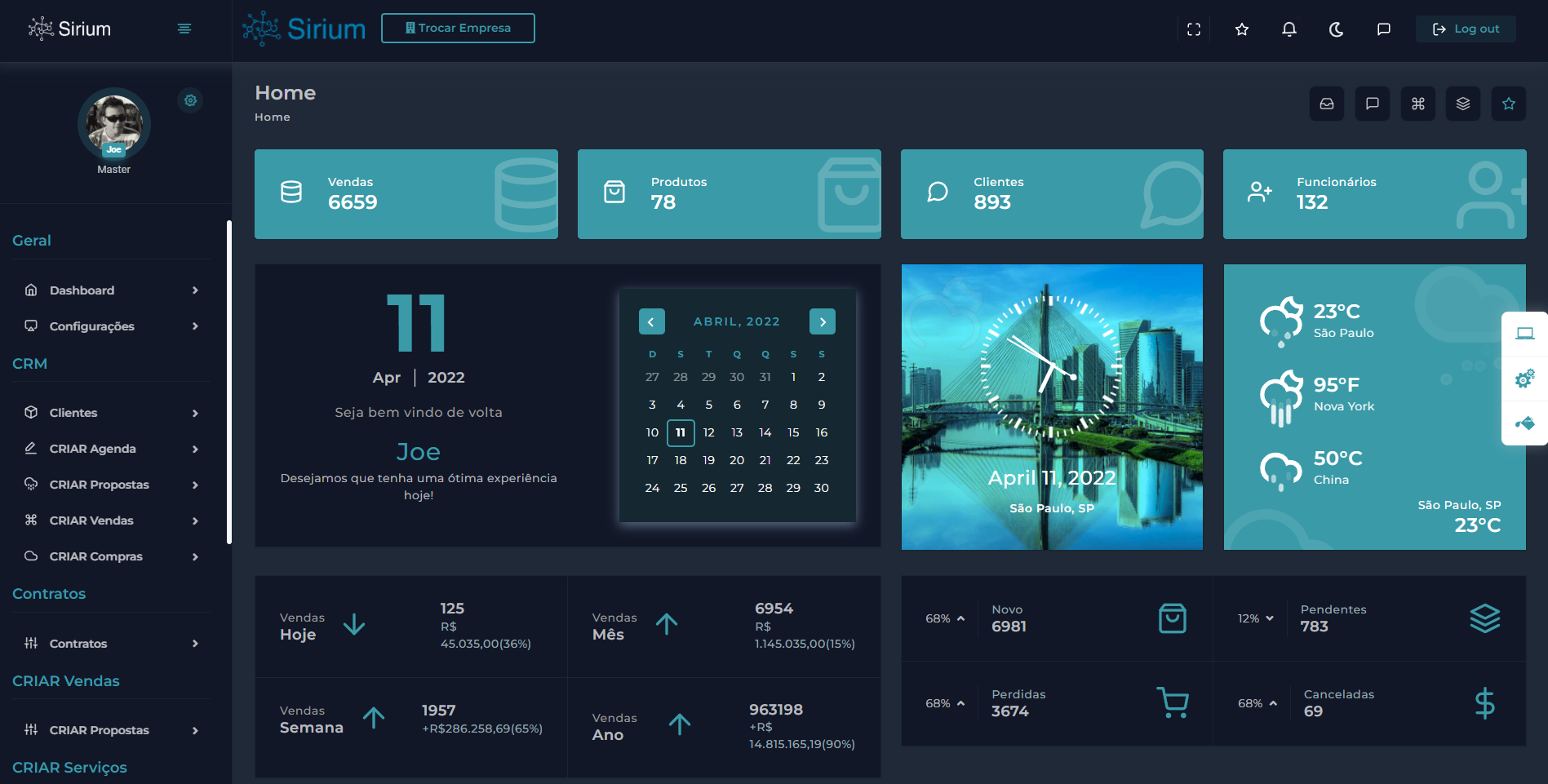
Task: Open the layers icon button under header
Action: [x=1463, y=104]
